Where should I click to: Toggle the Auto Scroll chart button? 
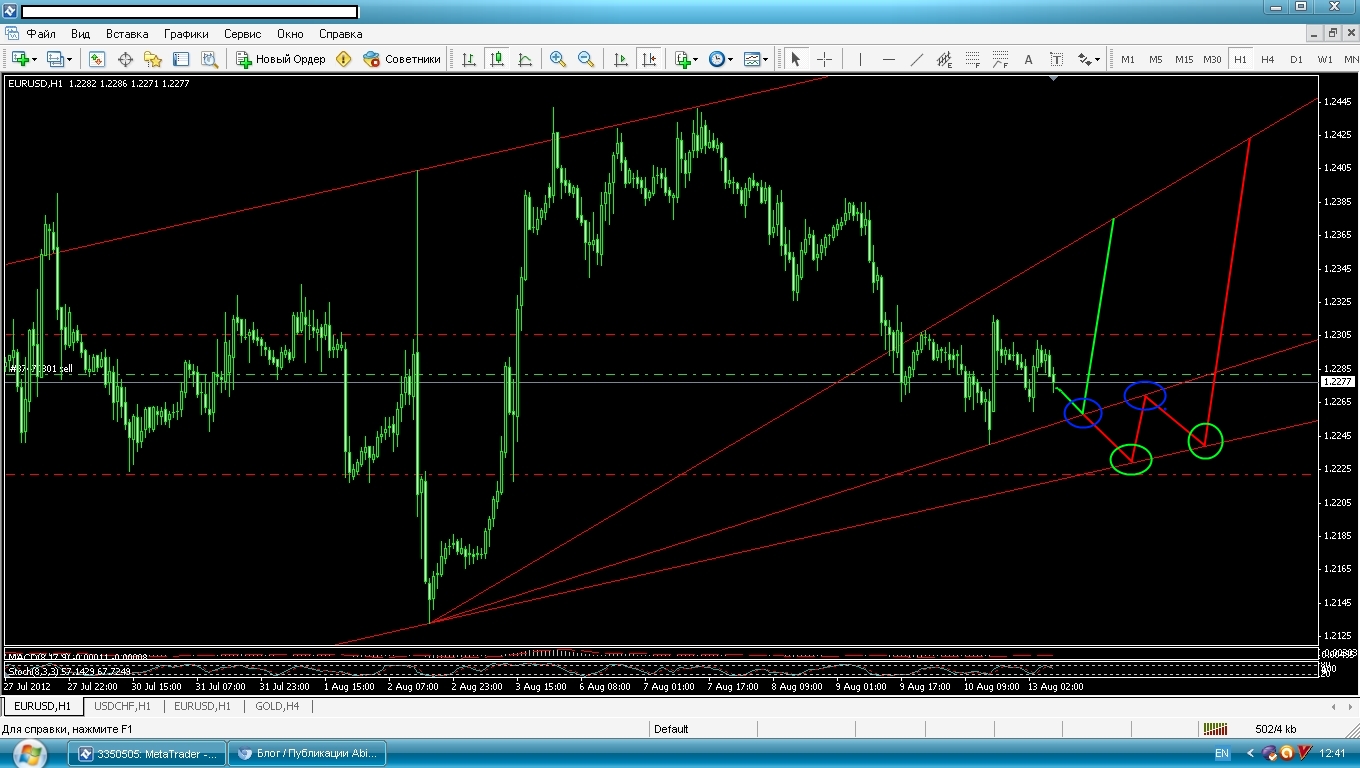621,60
